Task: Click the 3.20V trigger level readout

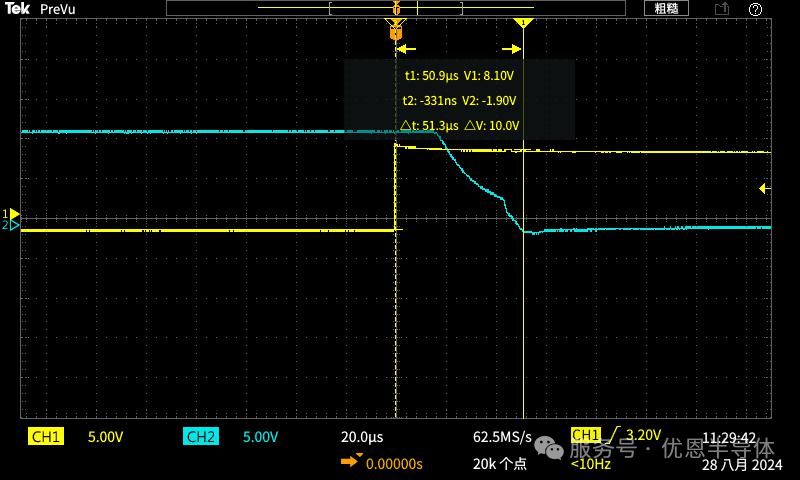Action: (x=643, y=435)
